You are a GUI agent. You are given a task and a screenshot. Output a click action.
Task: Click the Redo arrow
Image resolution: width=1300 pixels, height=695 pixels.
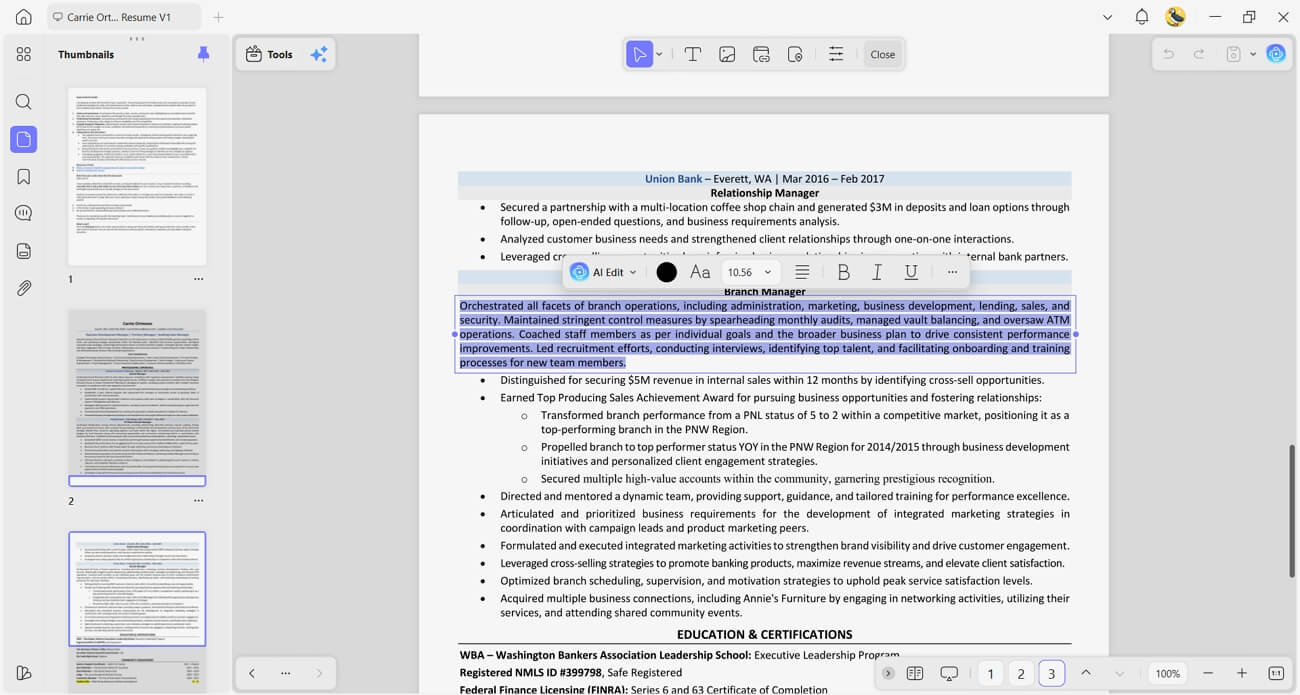pyautogui.click(x=1198, y=54)
